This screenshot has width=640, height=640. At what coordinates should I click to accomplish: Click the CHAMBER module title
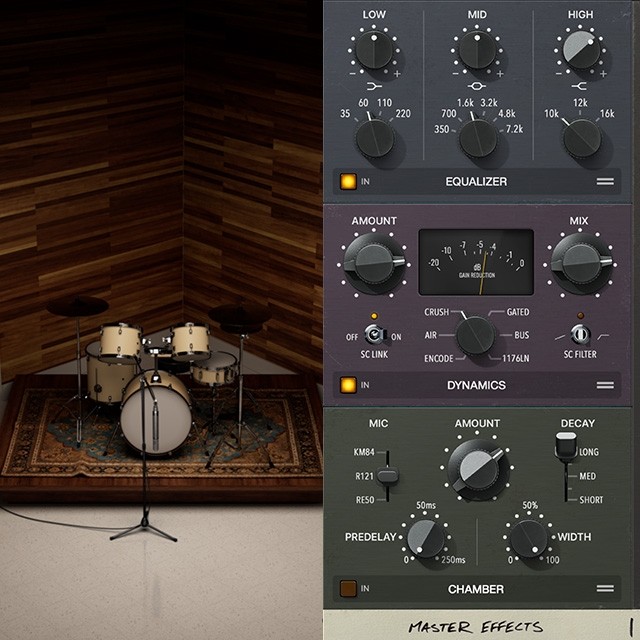pyautogui.click(x=476, y=589)
